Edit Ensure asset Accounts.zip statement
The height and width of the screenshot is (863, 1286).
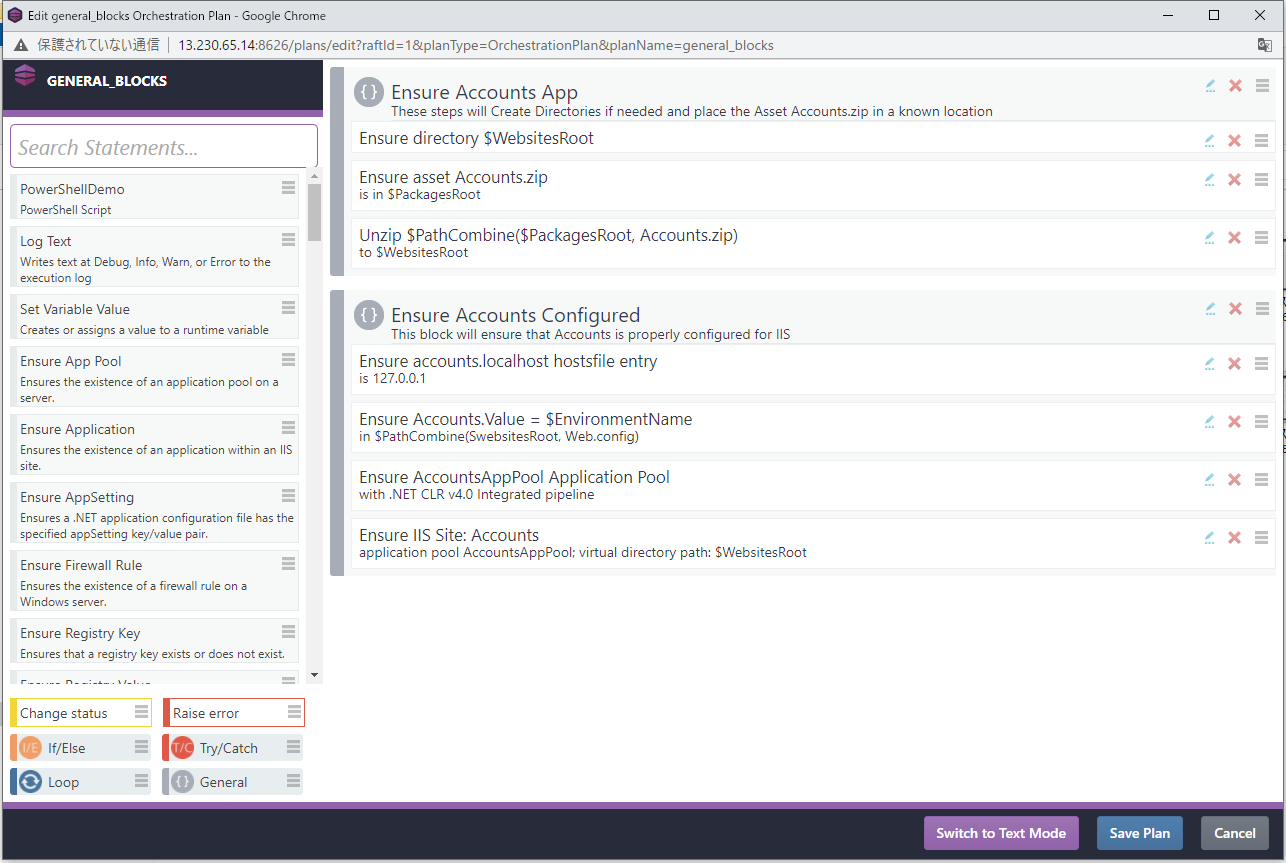(1210, 180)
